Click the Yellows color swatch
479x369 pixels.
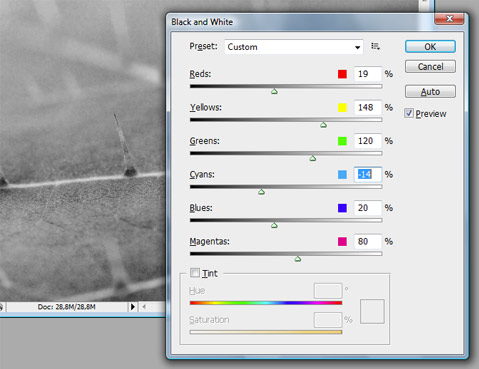point(342,108)
